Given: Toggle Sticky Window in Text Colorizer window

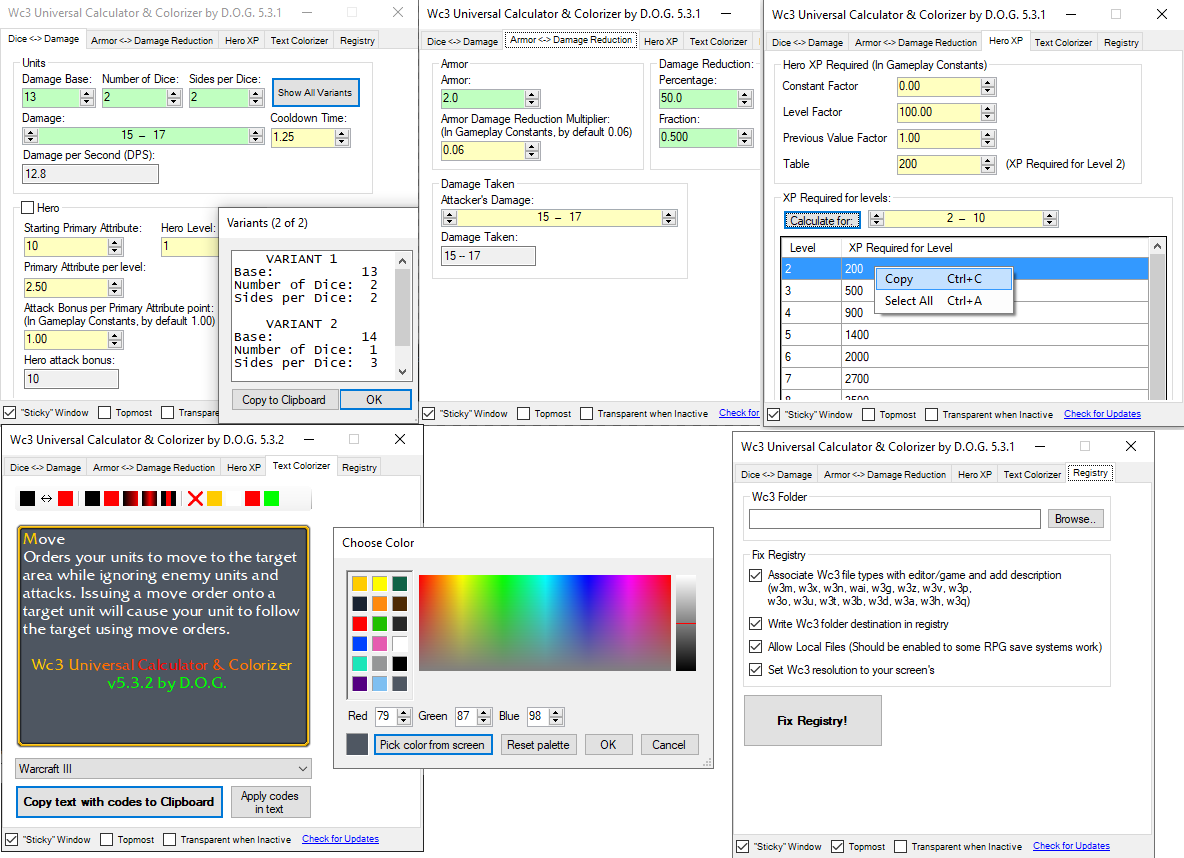Looking at the screenshot, I should (11, 839).
